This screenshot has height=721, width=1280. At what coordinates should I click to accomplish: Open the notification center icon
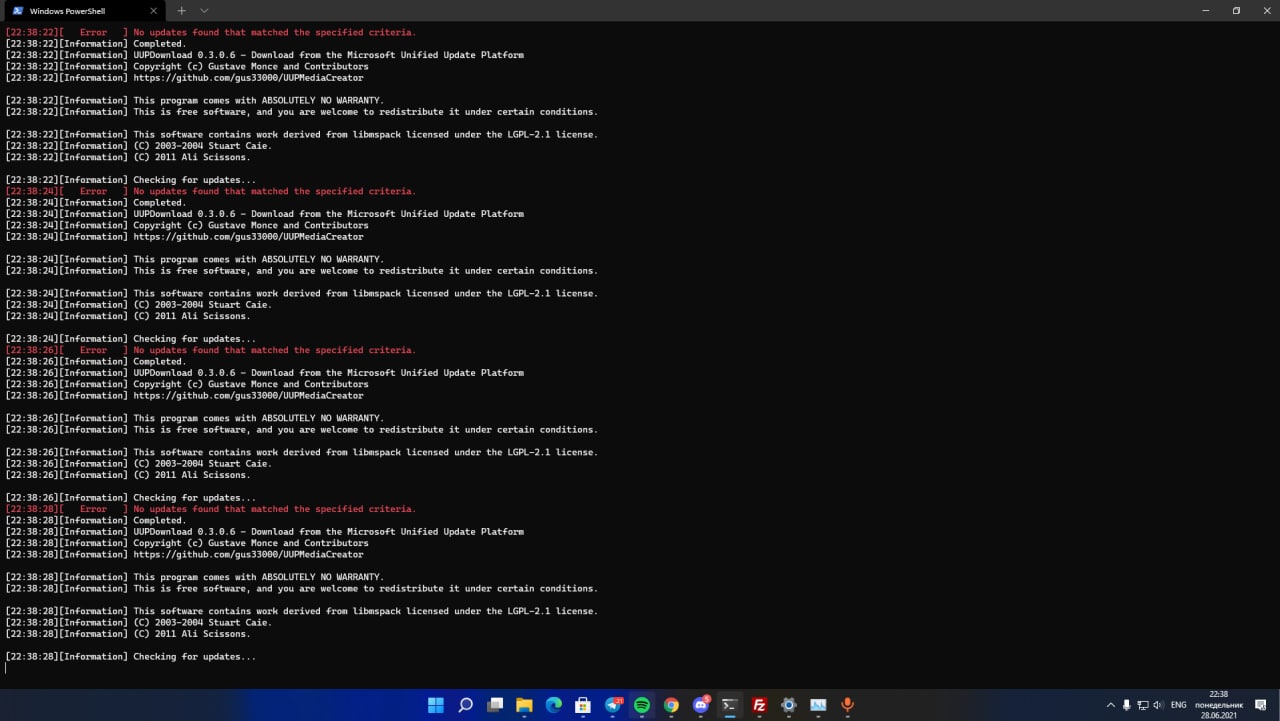pyautogui.click(x=1261, y=705)
